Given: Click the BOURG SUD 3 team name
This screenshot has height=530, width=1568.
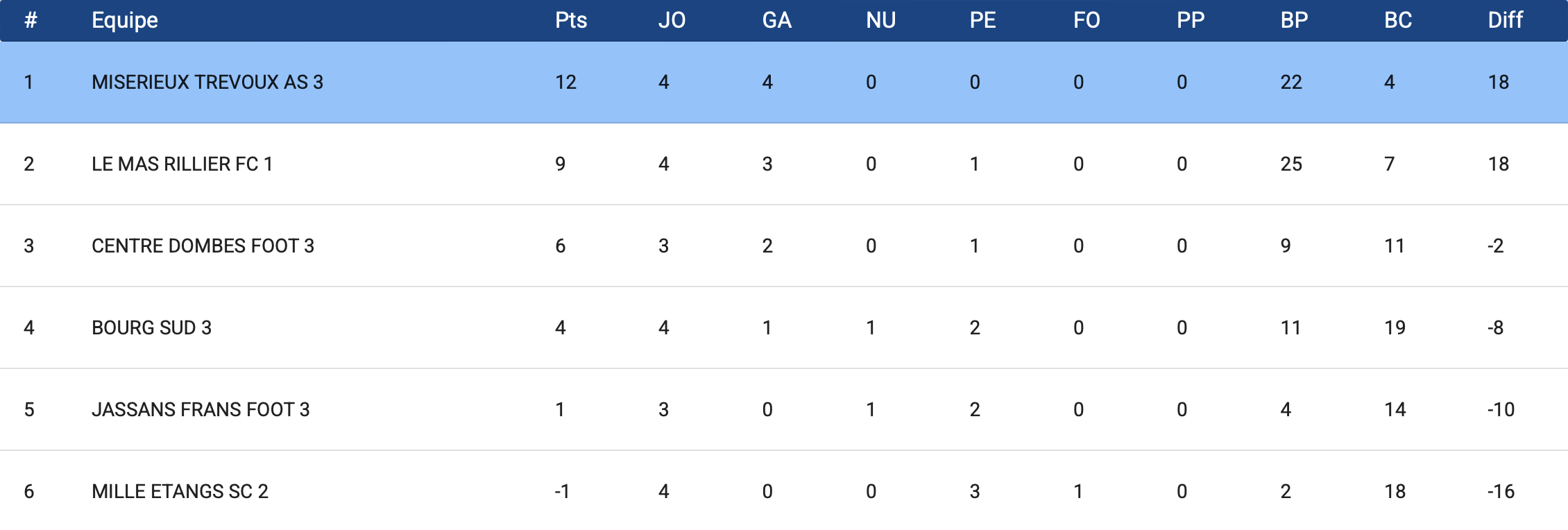Looking at the screenshot, I should (151, 327).
